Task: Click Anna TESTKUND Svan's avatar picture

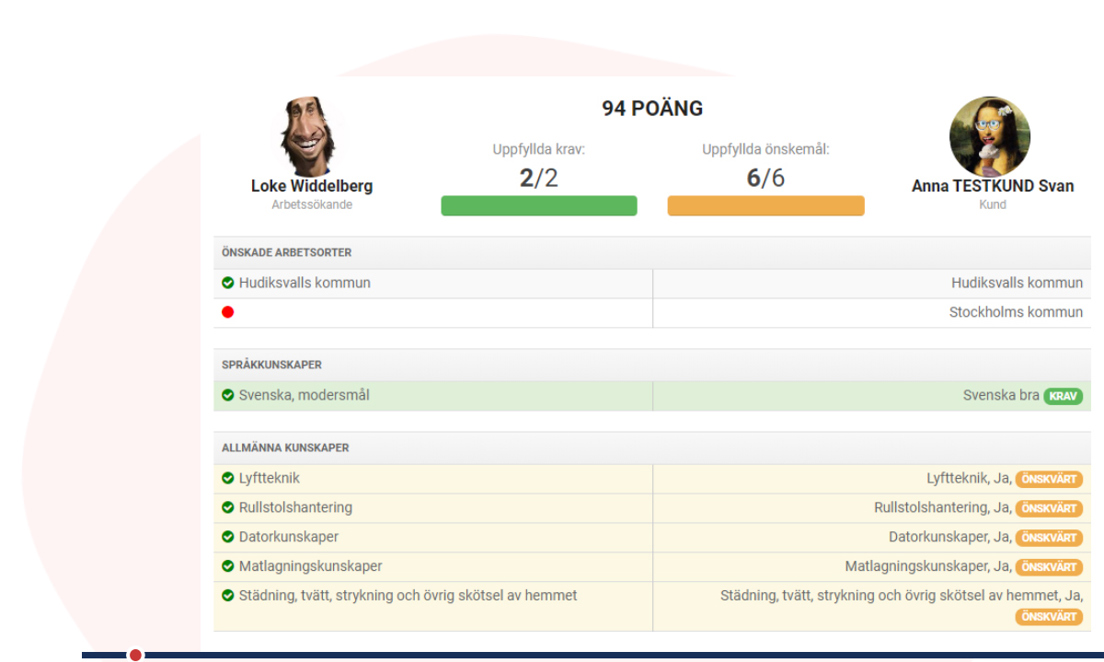Action: pos(989,137)
